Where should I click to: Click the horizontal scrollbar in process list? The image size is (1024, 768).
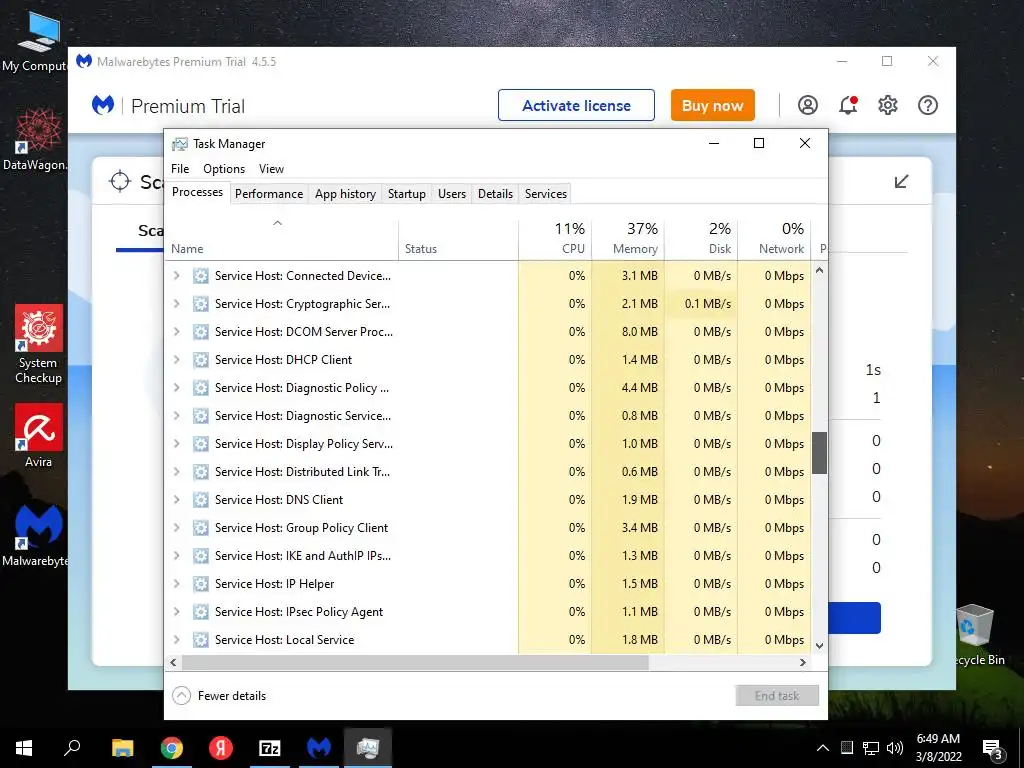coord(415,662)
